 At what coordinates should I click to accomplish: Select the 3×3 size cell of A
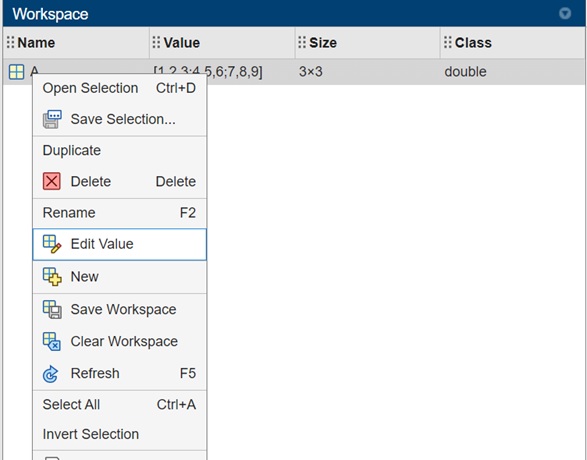click(x=310, y=71)
